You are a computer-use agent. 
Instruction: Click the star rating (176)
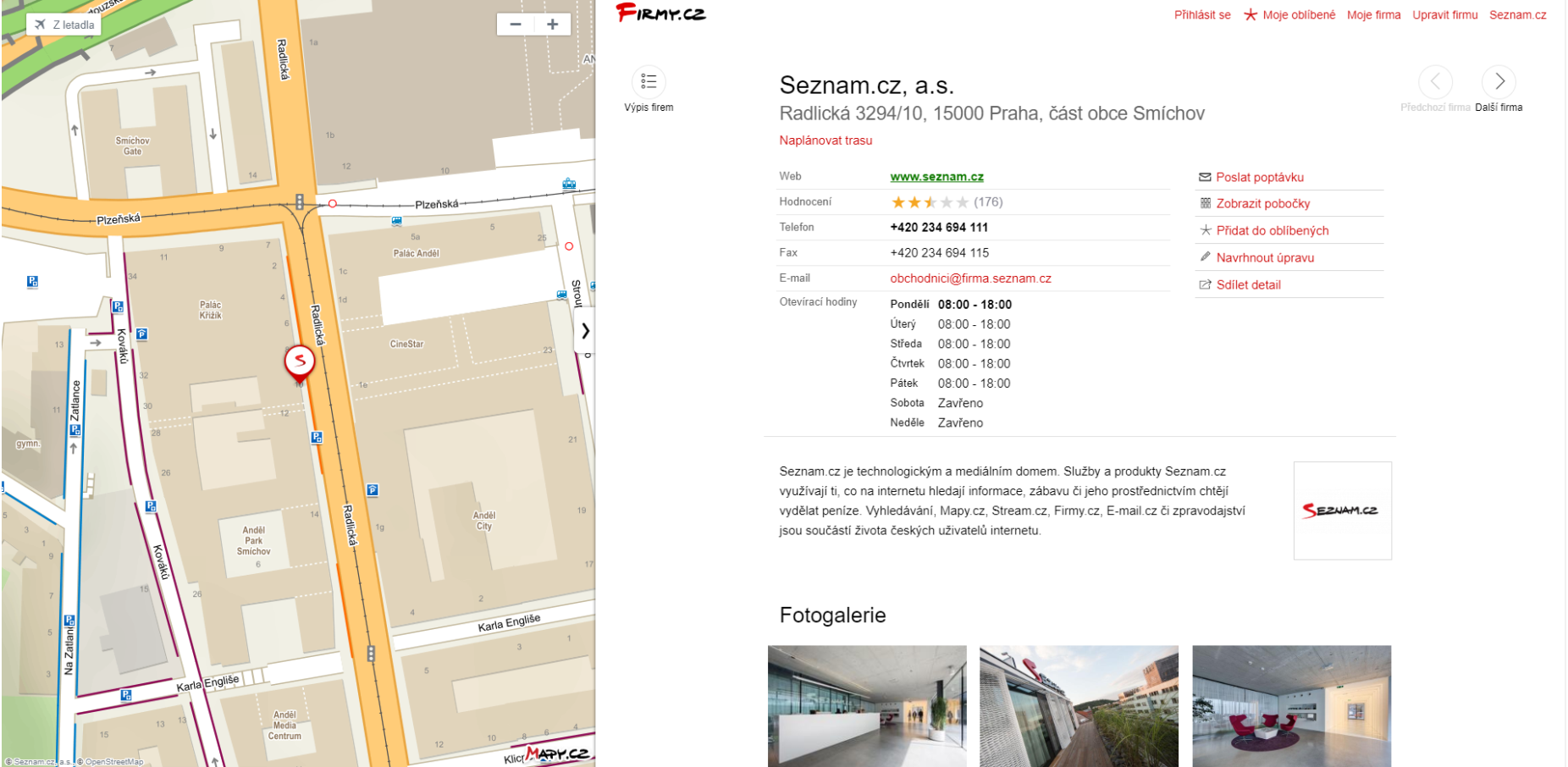[x=947, y=201]
